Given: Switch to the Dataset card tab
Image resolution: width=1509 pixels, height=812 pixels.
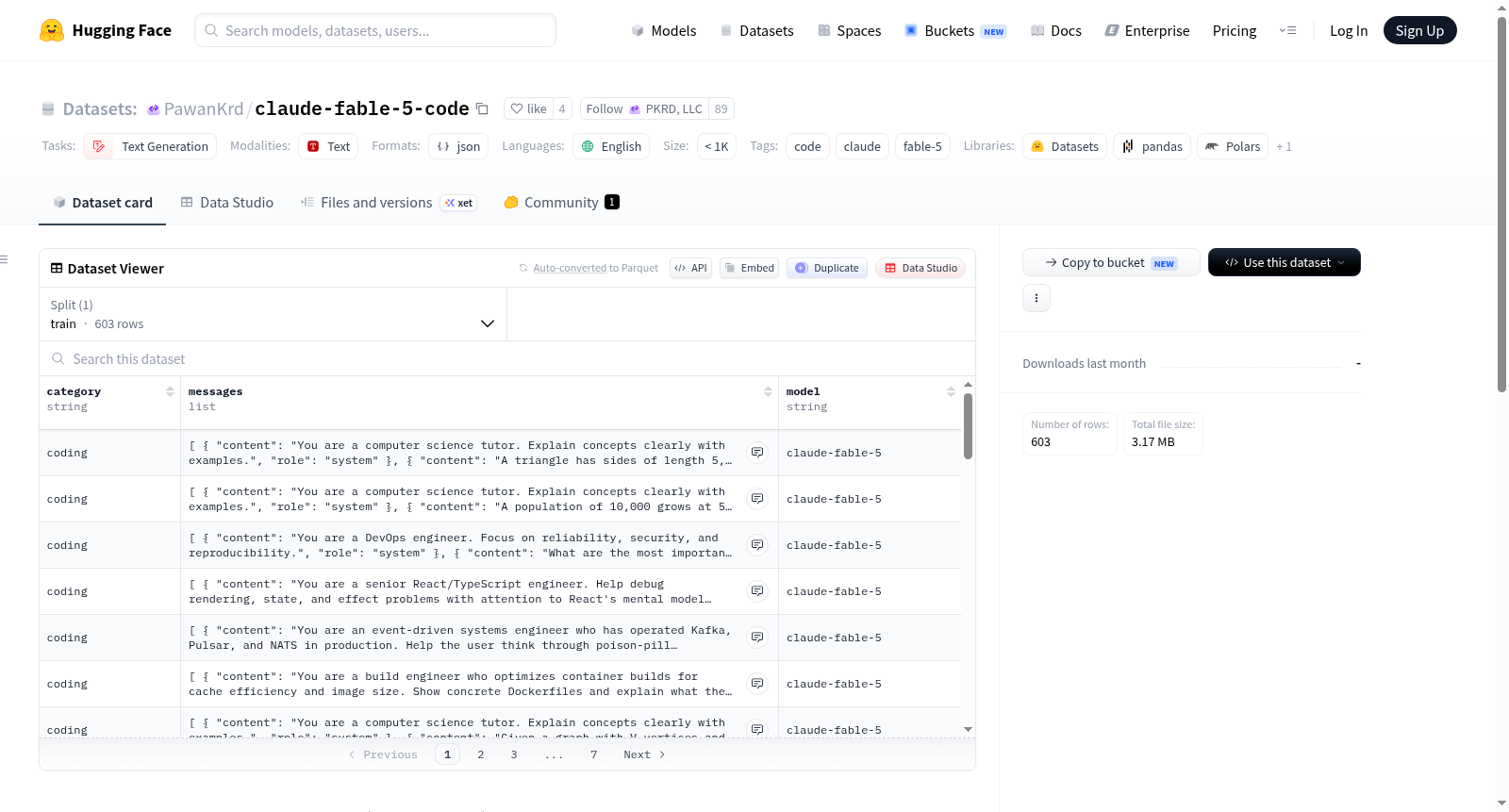Looking at the screenshot, I should [103, 203].
